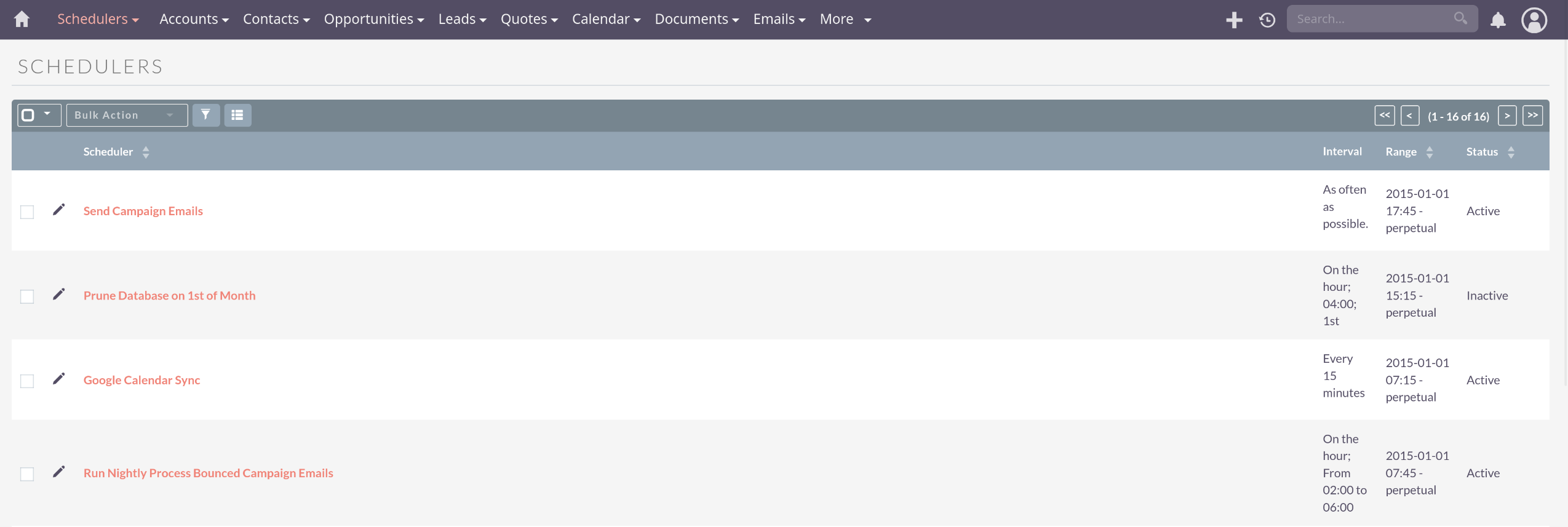1568x527 pixels.
Task: Open notifications bell icon
Action: (x=1498, y=20)
